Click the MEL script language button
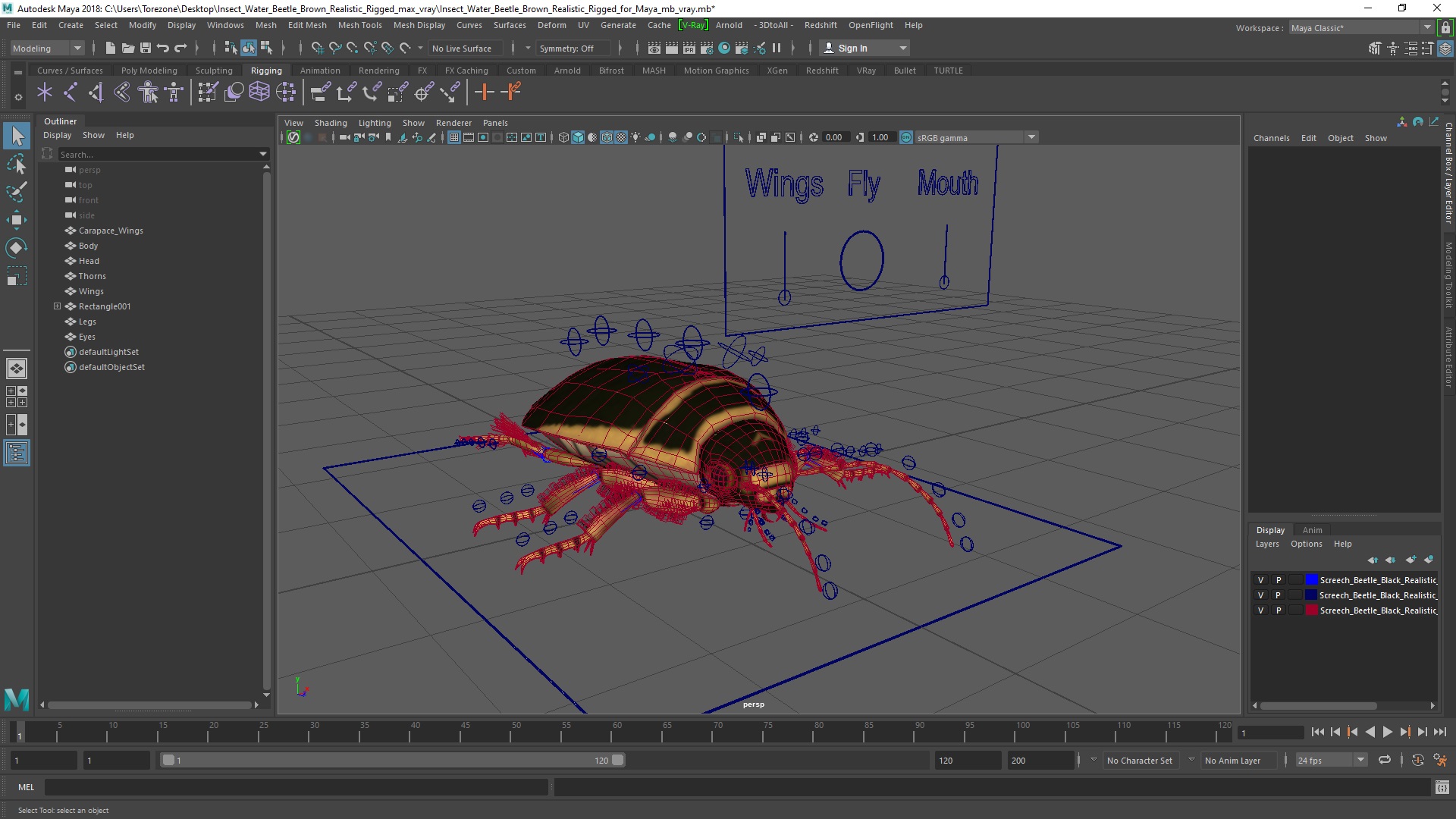Screen dimensions: 1456x819 [27, 787]
